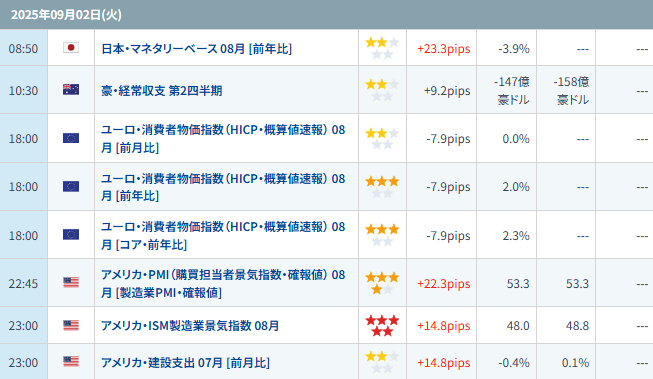This screenshot has height=379, width=653.
Task: Click the EU flag in the HICP 前月比 row
Action: pyautogui.click(x=71, y=138)
